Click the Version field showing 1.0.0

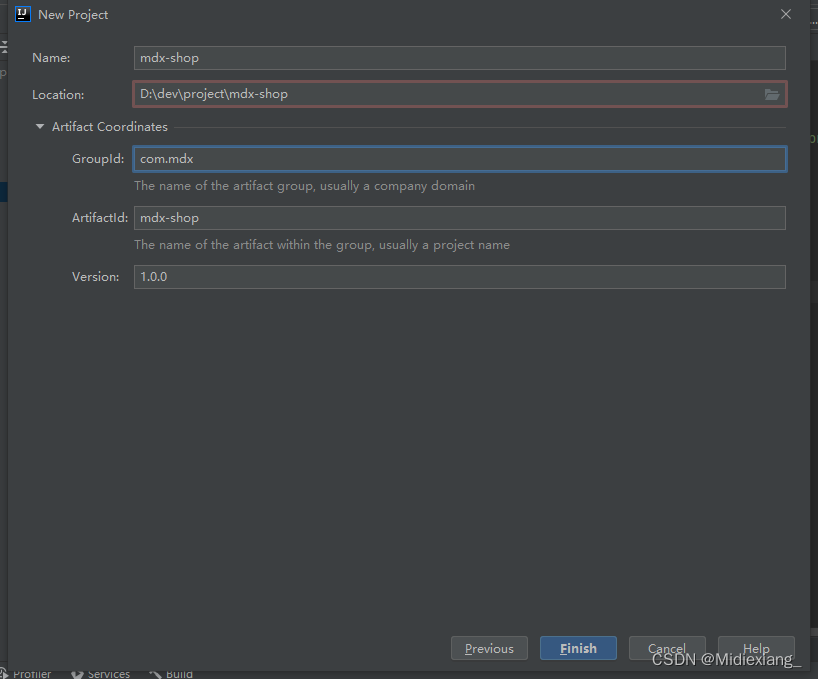click(x=459, y=277)
